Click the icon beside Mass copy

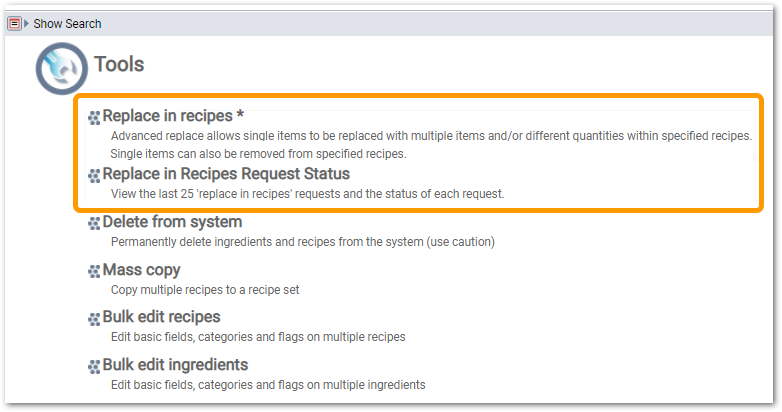coord(94,271)
